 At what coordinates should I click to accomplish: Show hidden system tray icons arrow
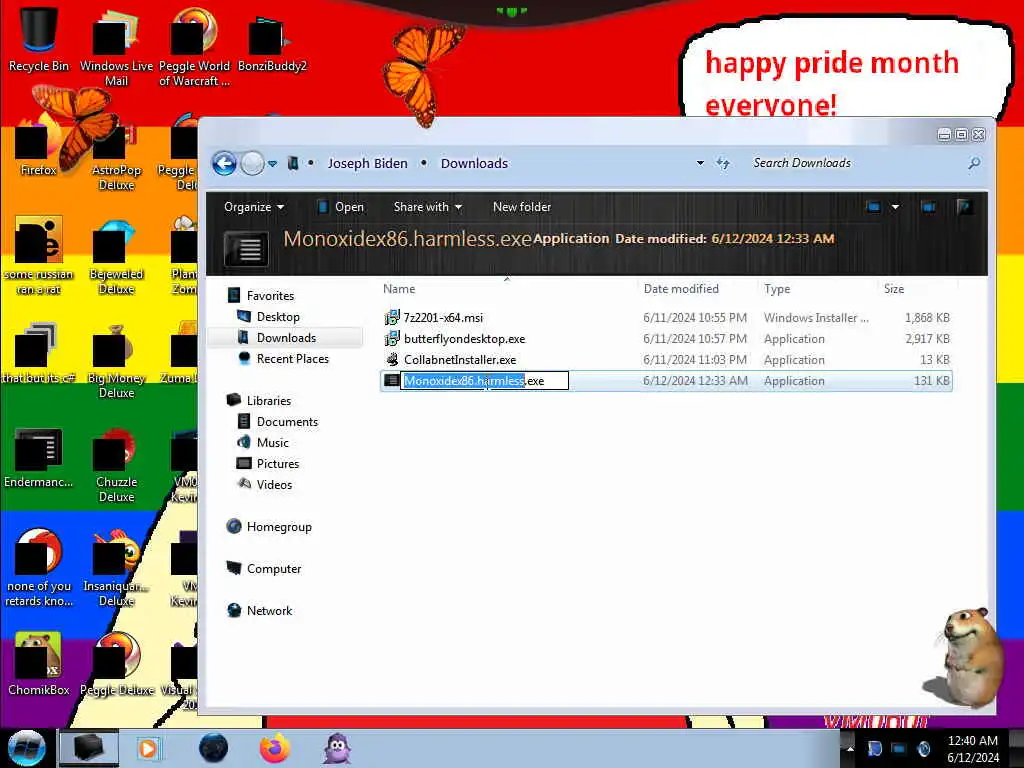click(850, 748)
